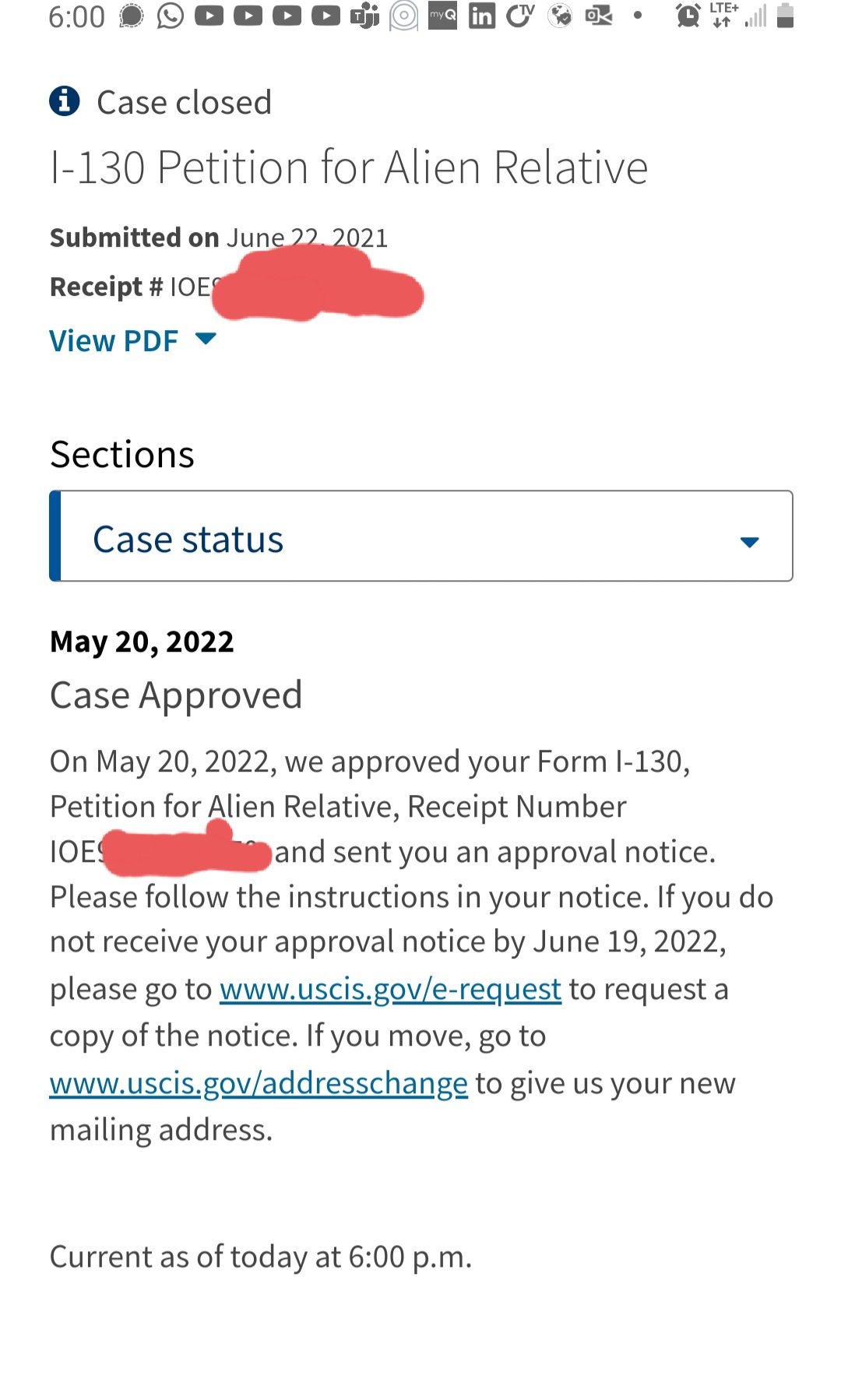Tap the battery status icon

tap(785, 16)
